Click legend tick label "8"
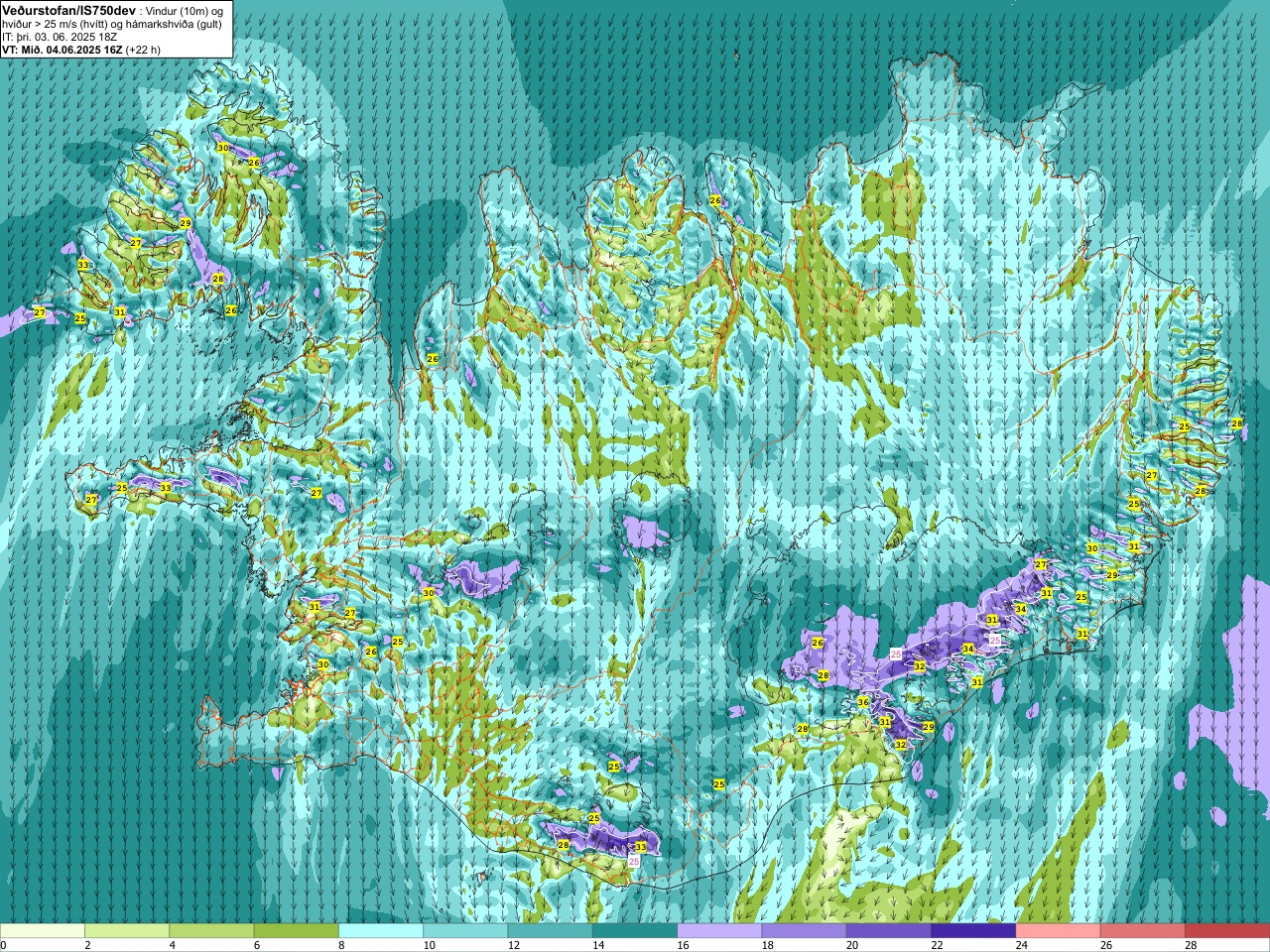Image resolution: width=1270 pixels, height=952 pixels. coord(342,945)
